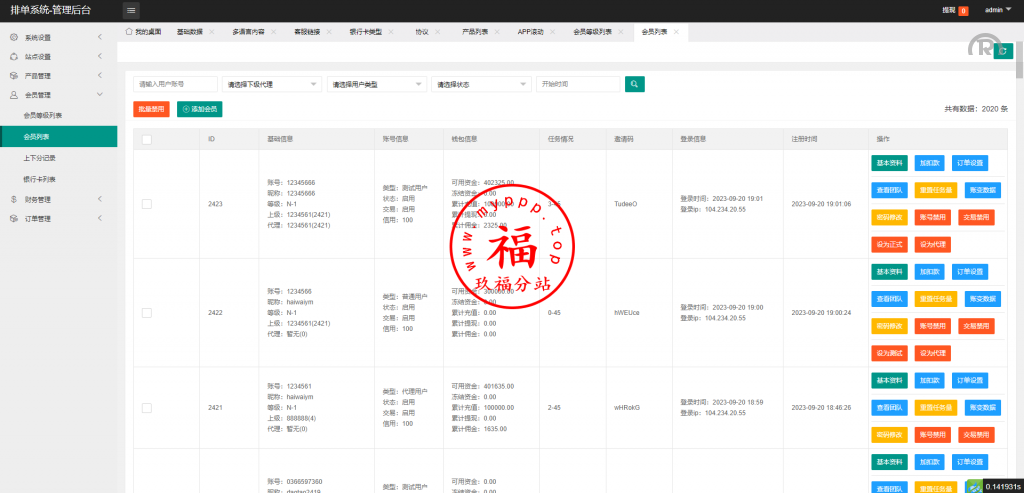Screen dimensions: 1024x493
Task: Open 上下分记录 in the sidebar
Action: coord(40,158)
